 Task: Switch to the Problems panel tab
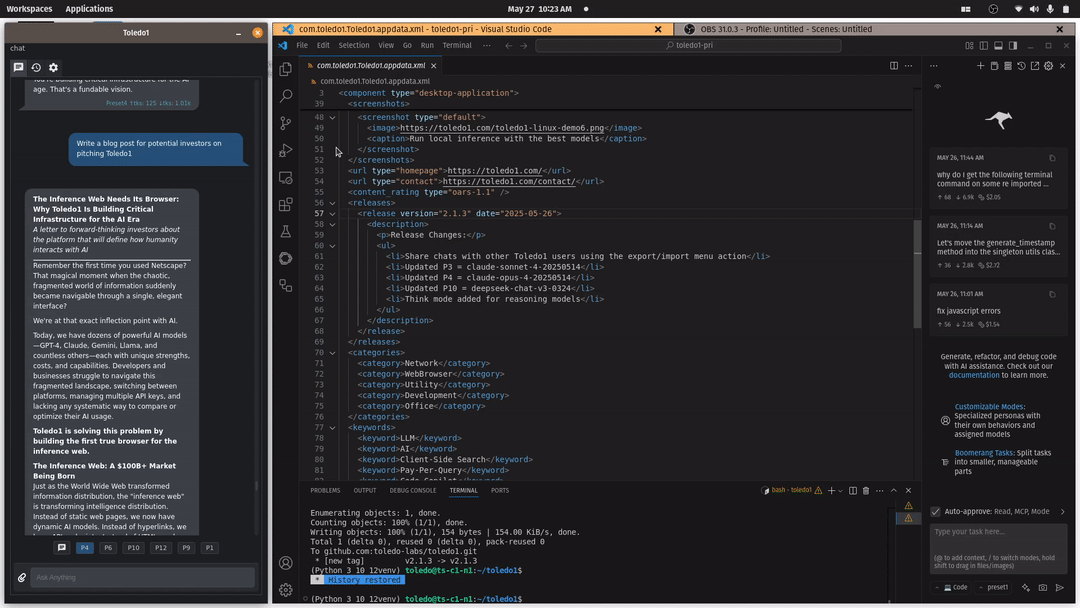[x=325, y=490]
